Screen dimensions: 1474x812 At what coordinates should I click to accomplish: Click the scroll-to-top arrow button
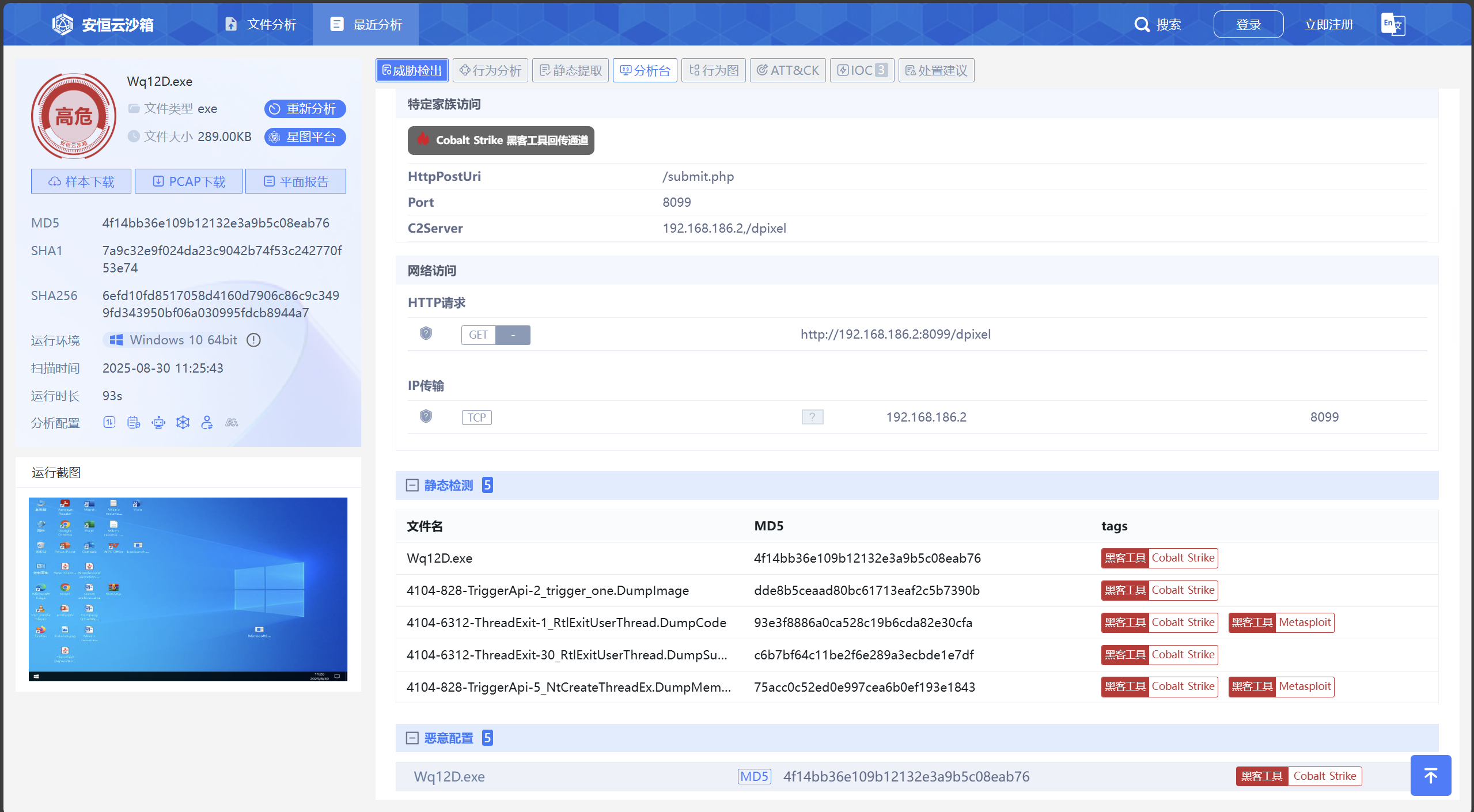coord(1430,775)
